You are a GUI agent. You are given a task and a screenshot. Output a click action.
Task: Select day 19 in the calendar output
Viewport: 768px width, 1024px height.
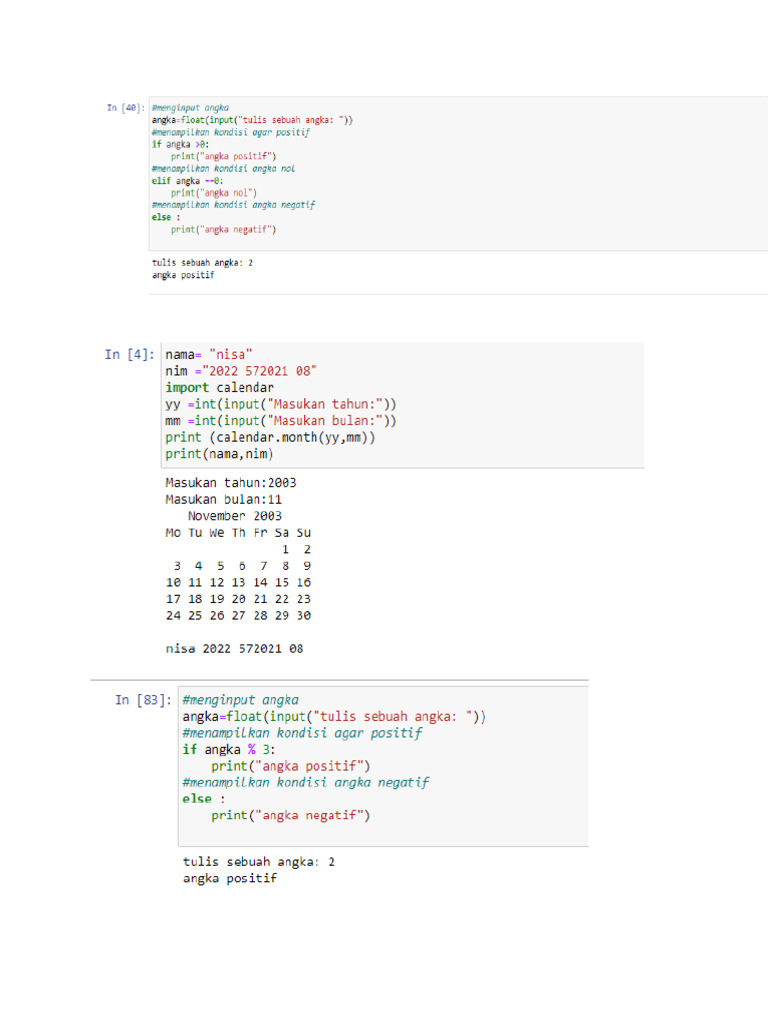point(217,599)
